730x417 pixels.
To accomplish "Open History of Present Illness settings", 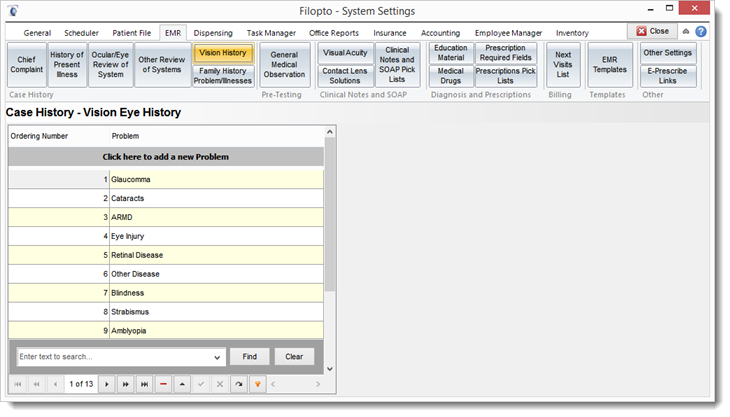I will [67, 65].
